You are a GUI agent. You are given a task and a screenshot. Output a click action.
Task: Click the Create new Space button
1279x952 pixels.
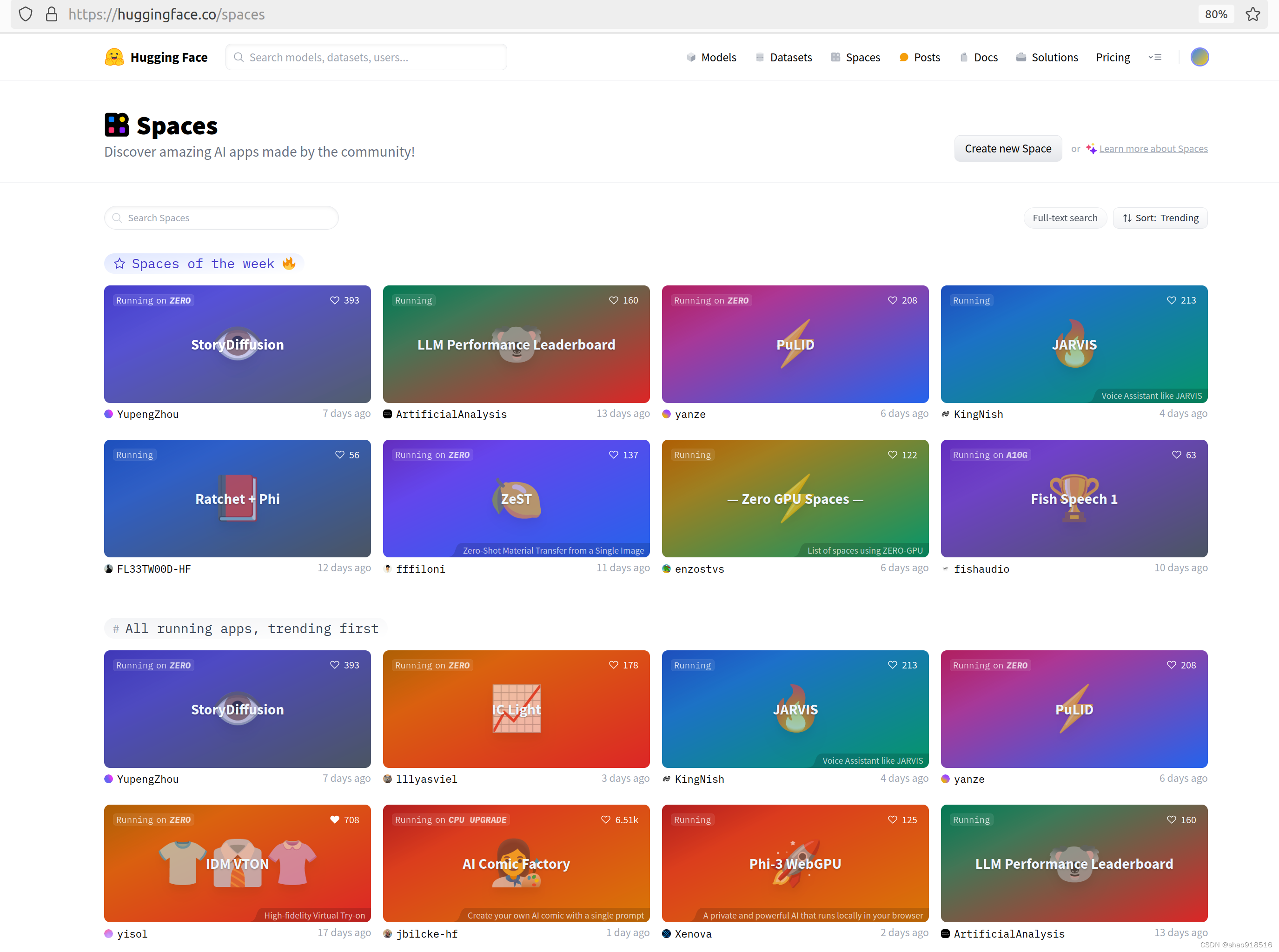point(1007,149)
